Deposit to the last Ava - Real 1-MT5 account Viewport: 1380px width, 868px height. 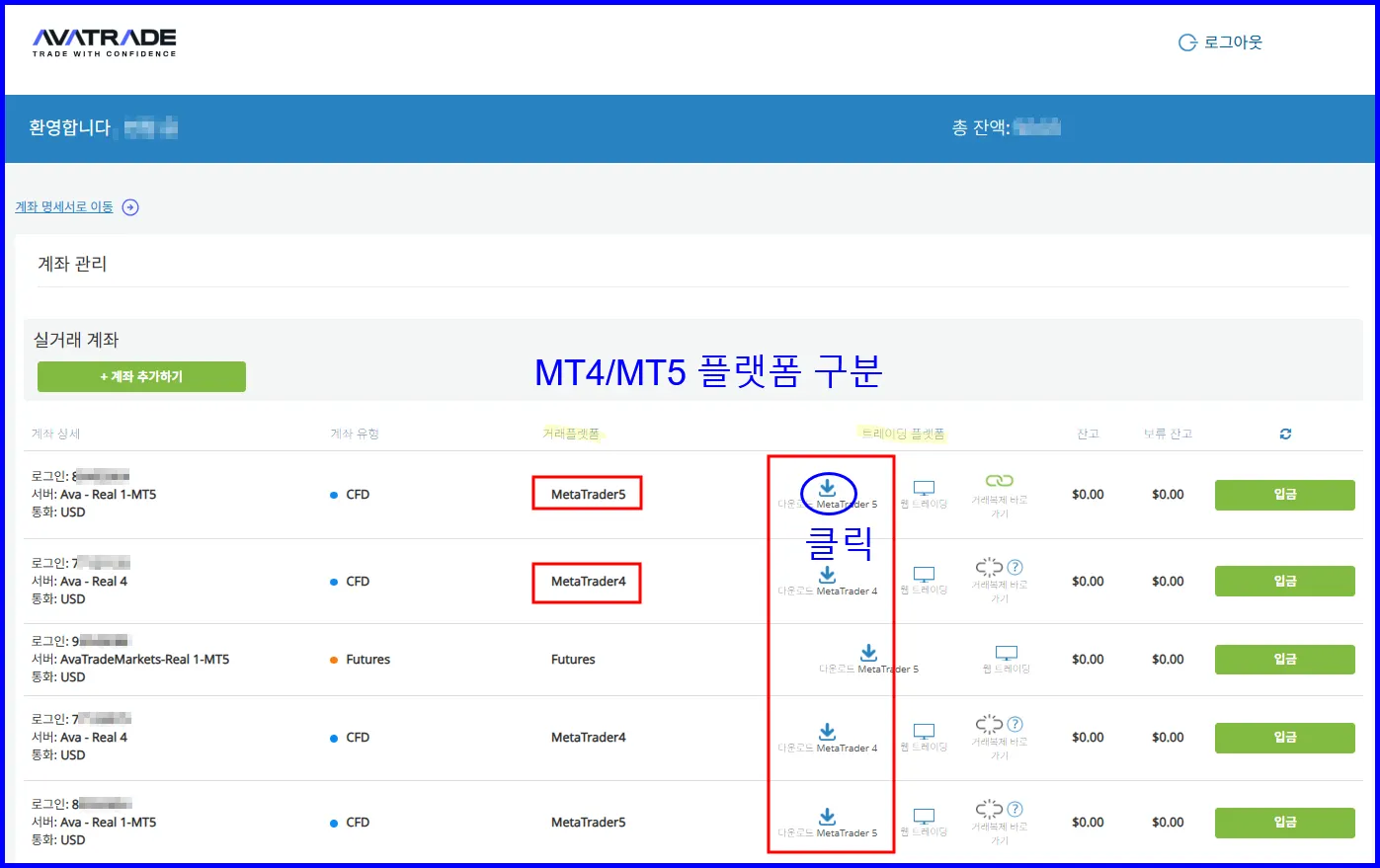[x=1284, y=823]
